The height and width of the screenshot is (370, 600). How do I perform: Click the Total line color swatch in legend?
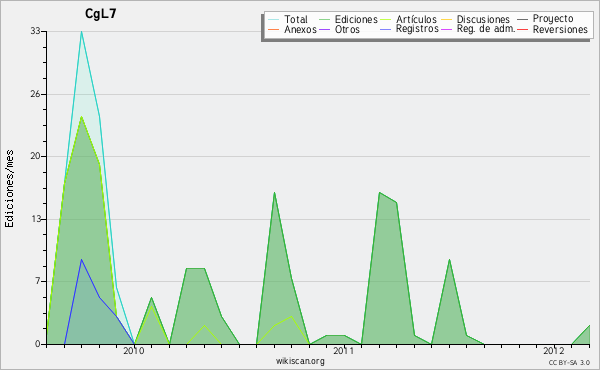[x=274, y=20]
